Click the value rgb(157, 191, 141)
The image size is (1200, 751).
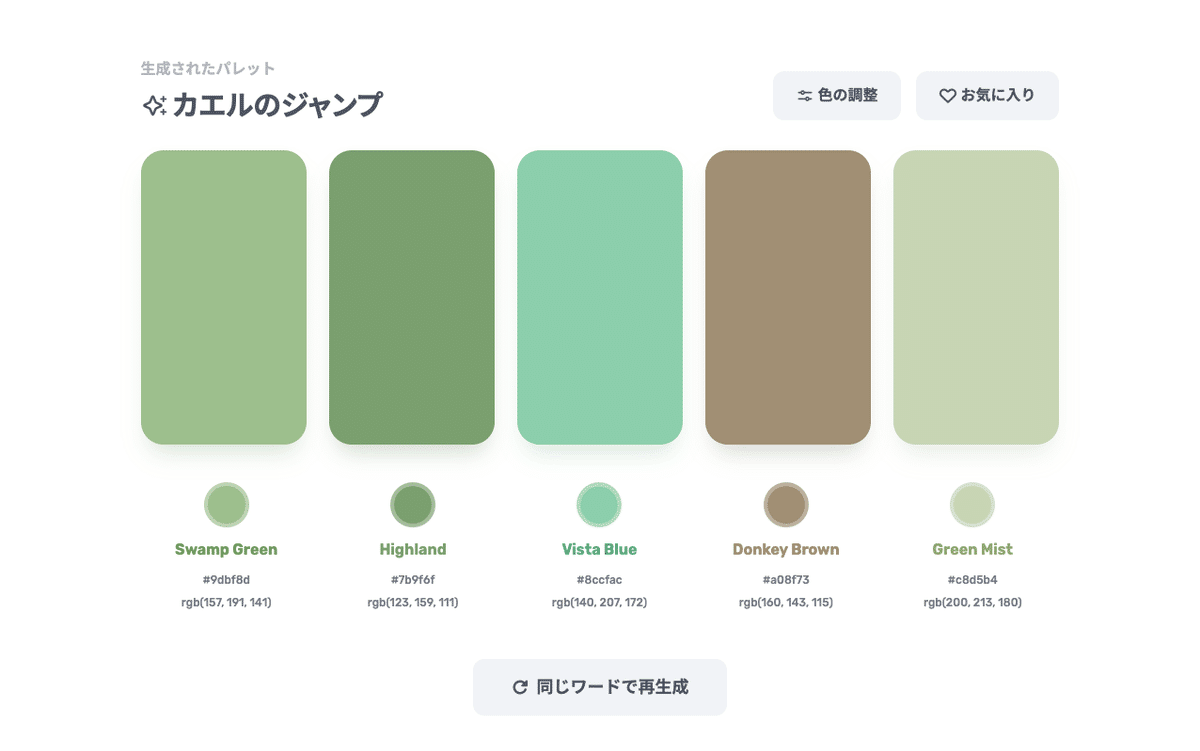(226, 602)
